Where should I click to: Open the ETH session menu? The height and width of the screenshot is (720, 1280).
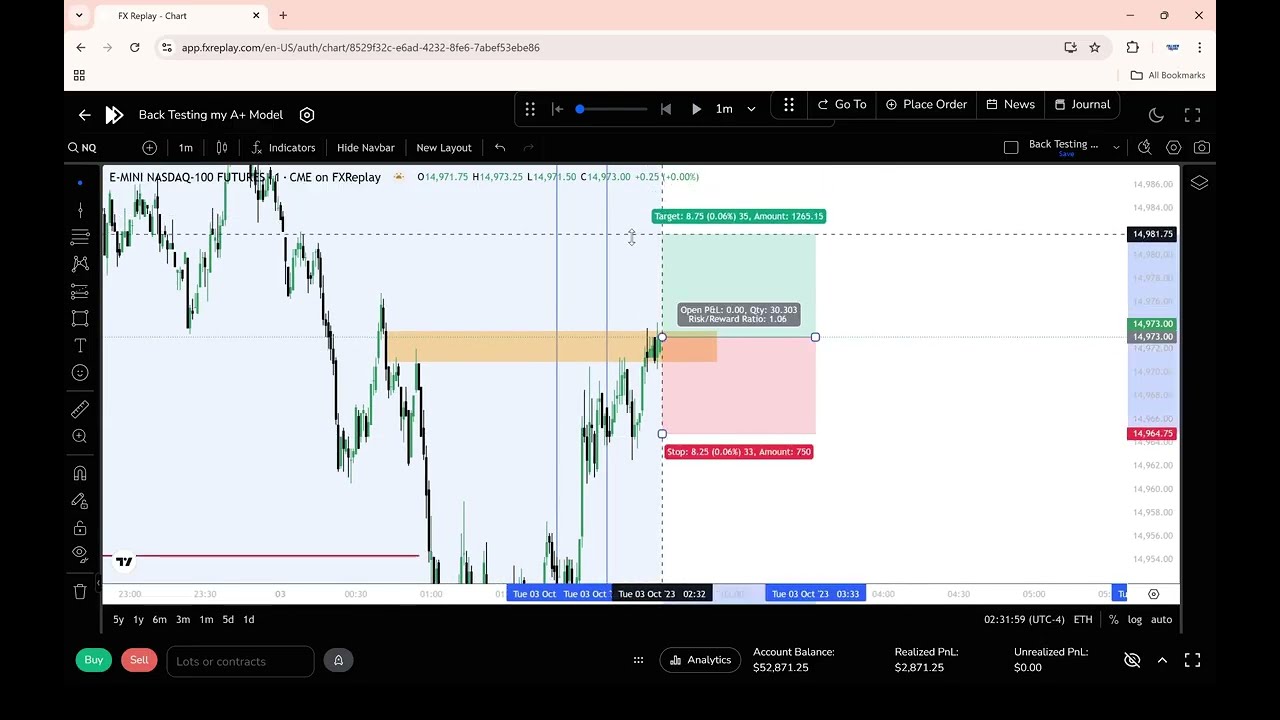click(1083, 620)
